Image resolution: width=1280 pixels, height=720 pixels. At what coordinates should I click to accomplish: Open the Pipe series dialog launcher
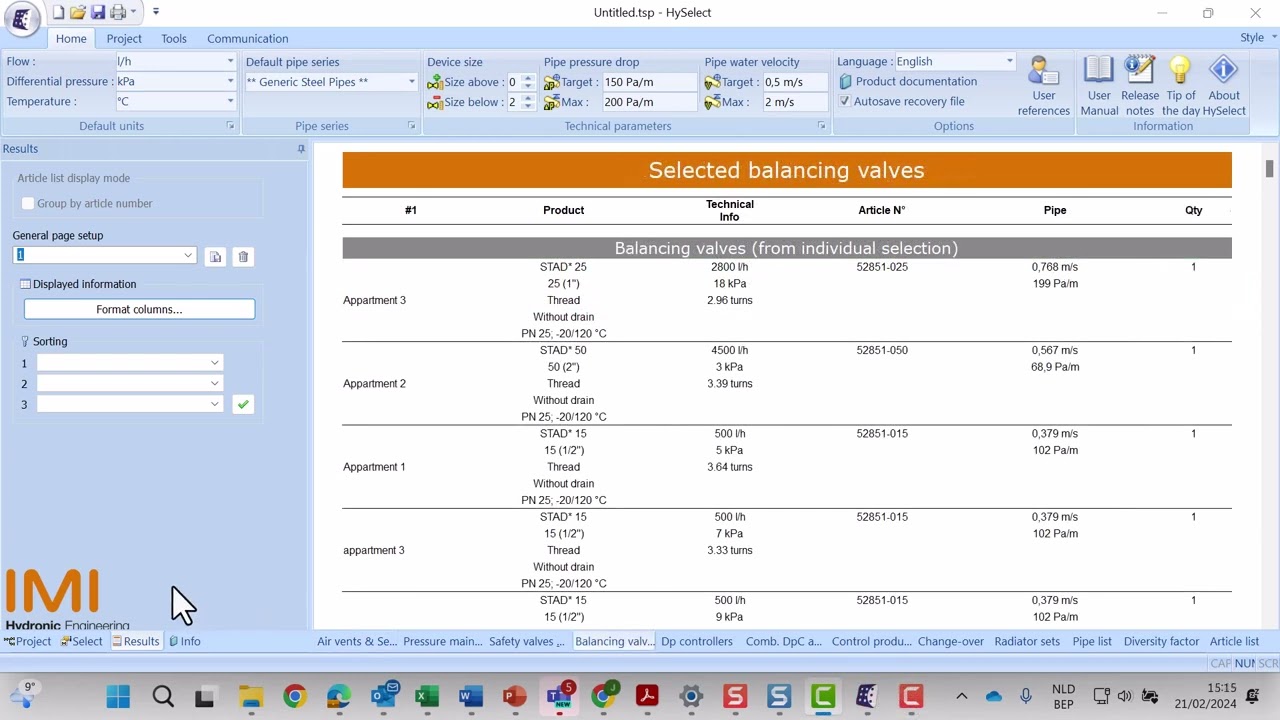pos(411,126)
